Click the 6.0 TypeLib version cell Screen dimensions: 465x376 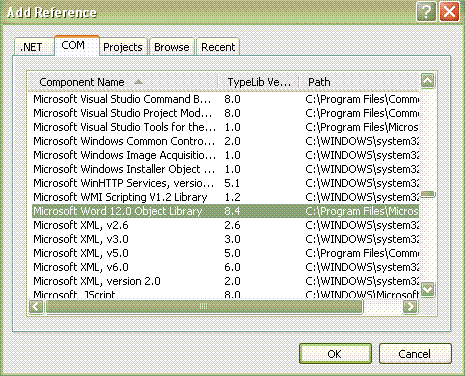tap(232, 267)
